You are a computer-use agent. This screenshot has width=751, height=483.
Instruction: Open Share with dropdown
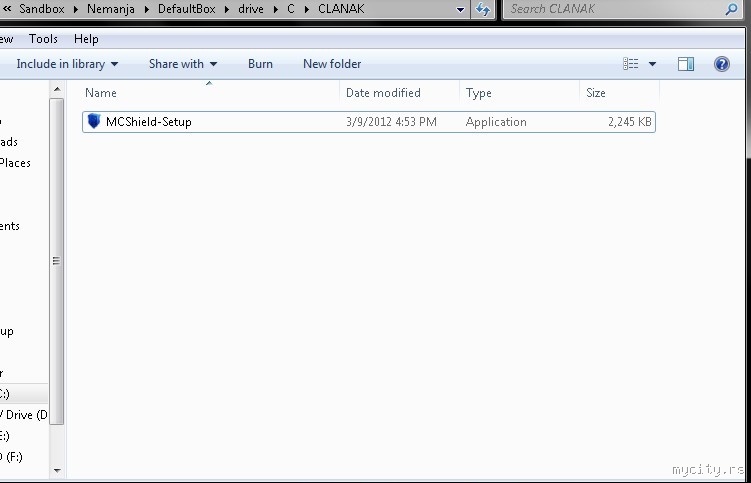[x=183, y=64]
